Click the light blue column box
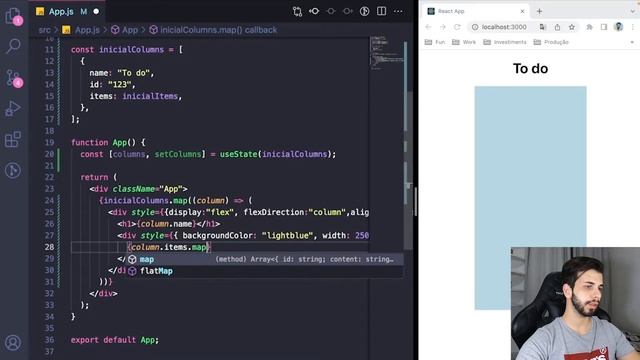This screenshot has width=640, height=360. pyautogui.click(x=530, y=198)
